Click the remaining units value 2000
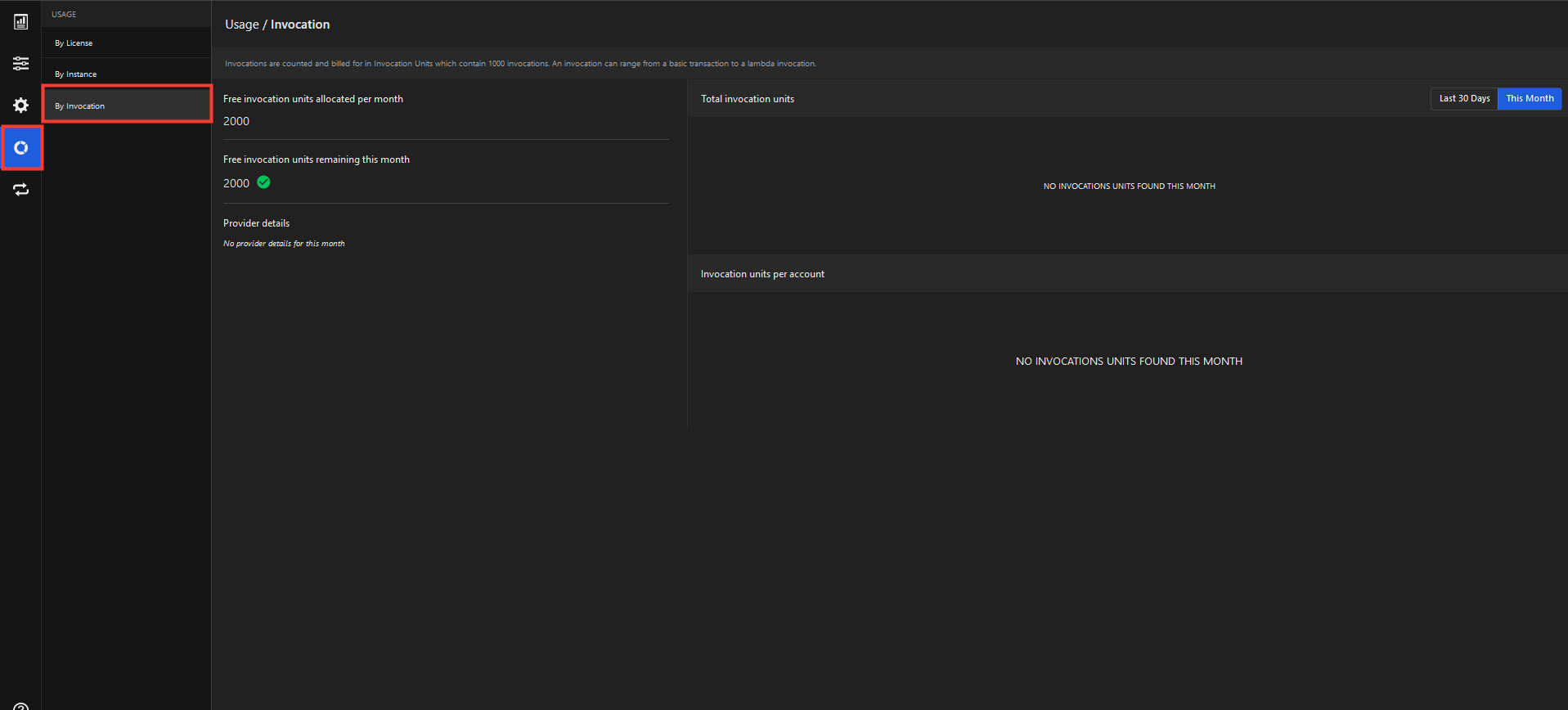The height and width of the screenshot is (710, 1568). [236, 183]
